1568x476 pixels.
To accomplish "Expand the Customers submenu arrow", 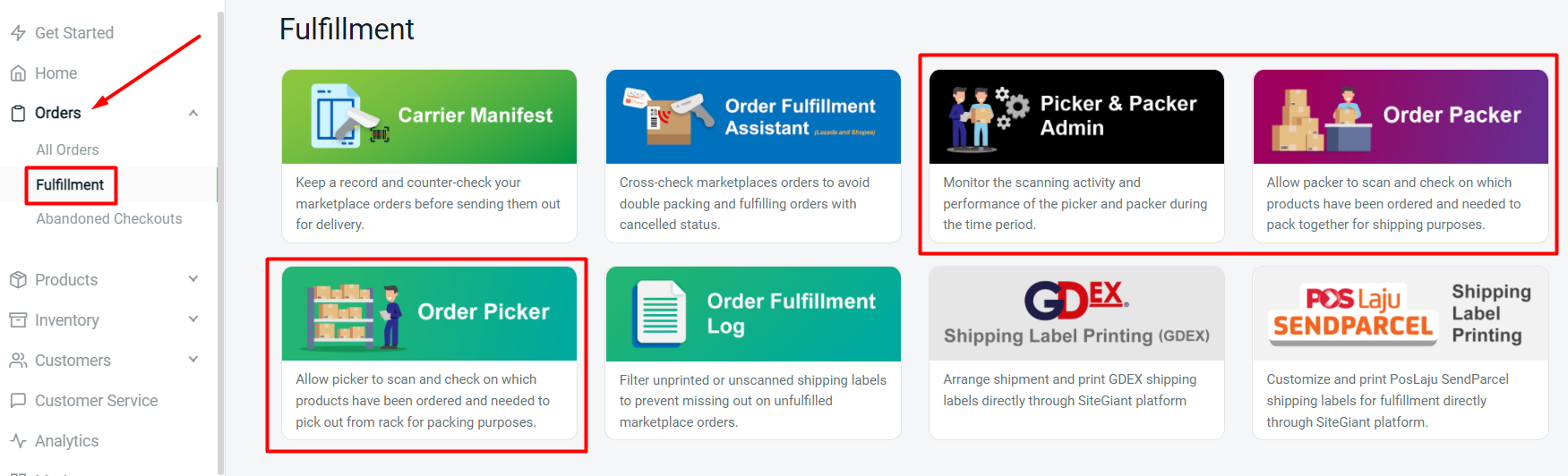I will pyautogui.click(x=193, y=360).
